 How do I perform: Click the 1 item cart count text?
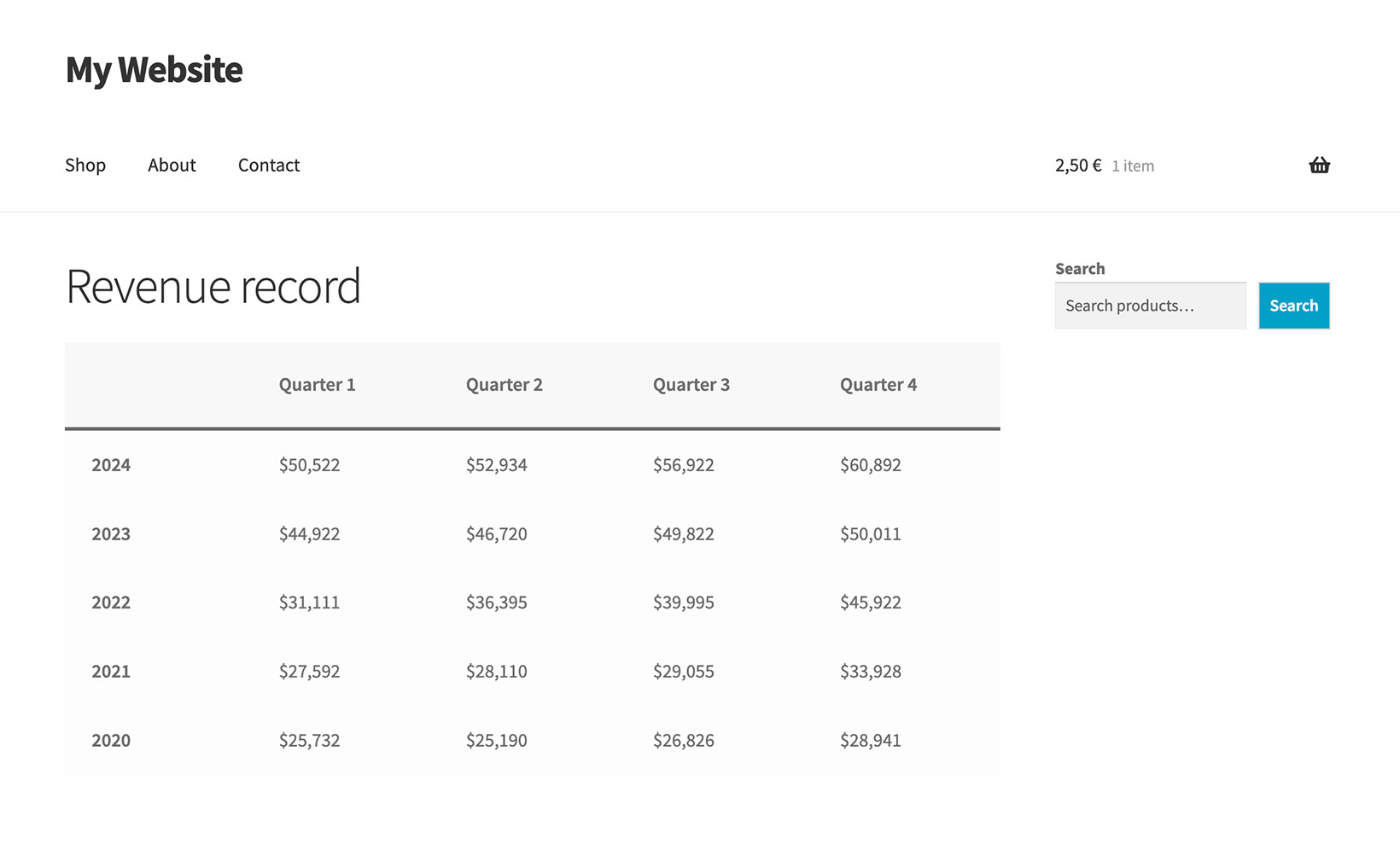click(1133, 166)
